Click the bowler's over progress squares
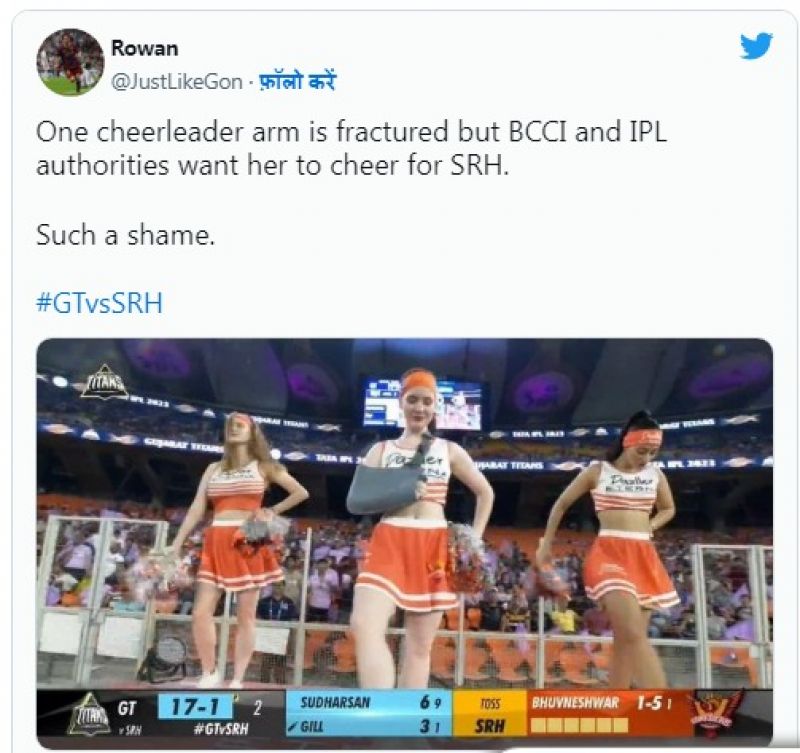Viewport: 800px width, 753px height. [580, 725]
